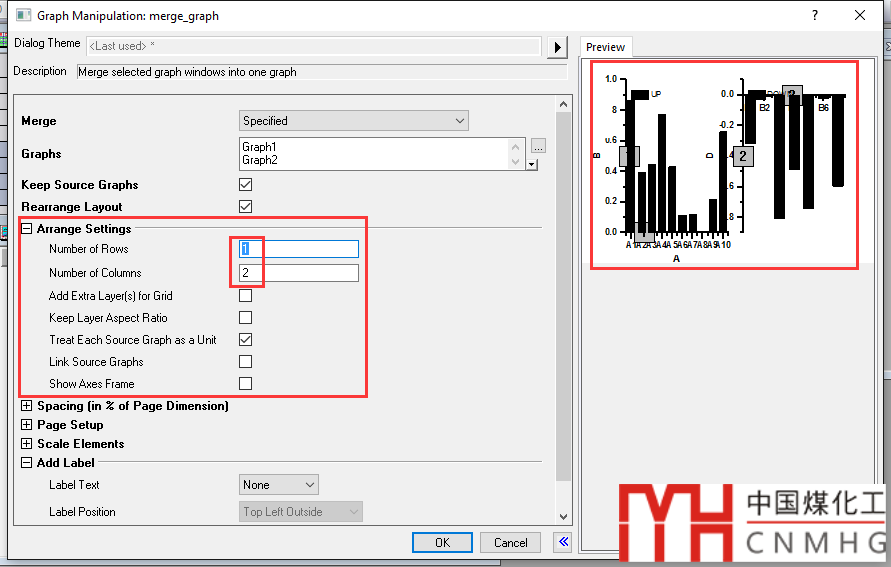Collapse the preview panel with double-arrow button

[563, 542]
